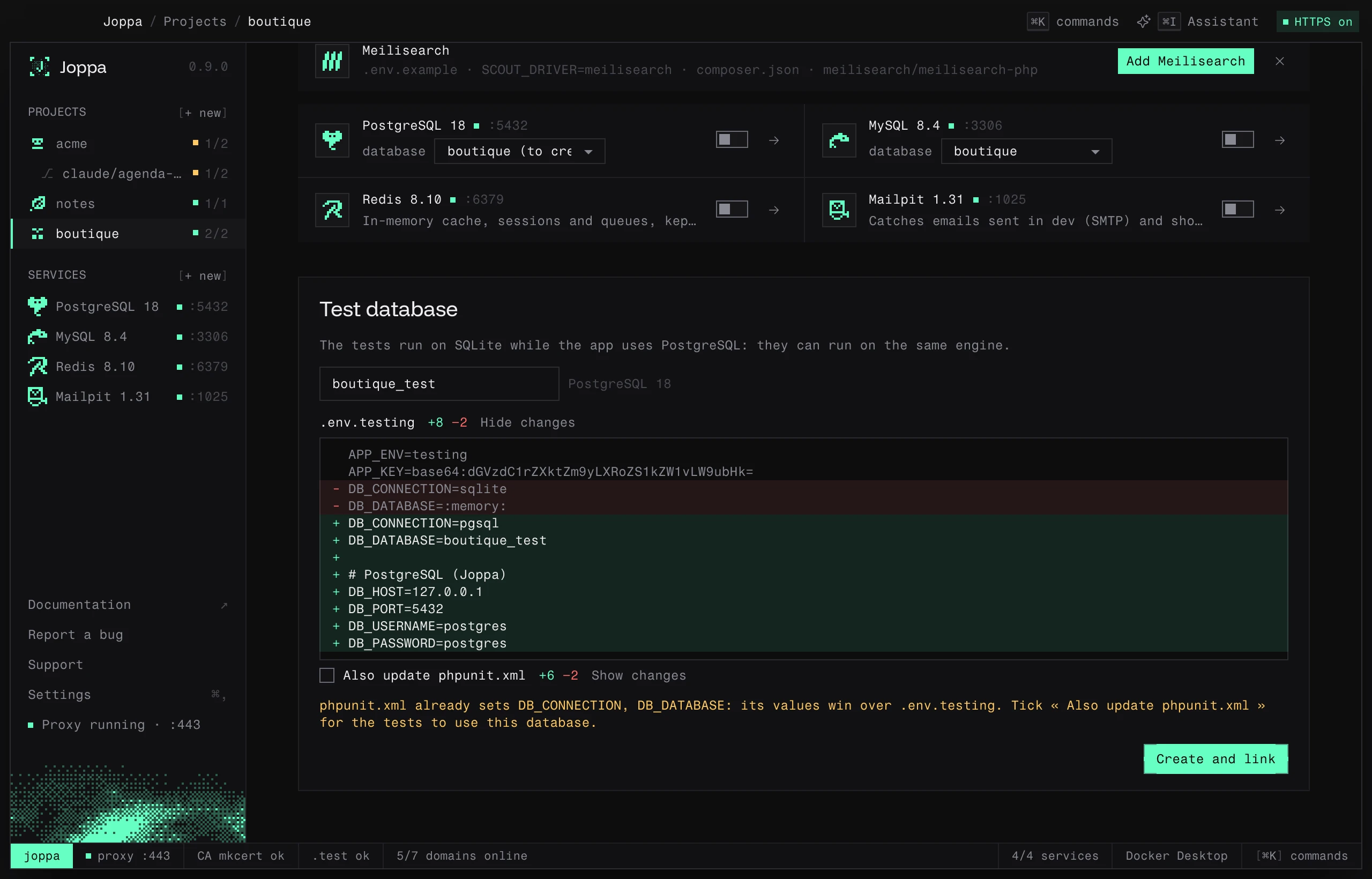
Task: Open Documentation external link
Action: 128,605
